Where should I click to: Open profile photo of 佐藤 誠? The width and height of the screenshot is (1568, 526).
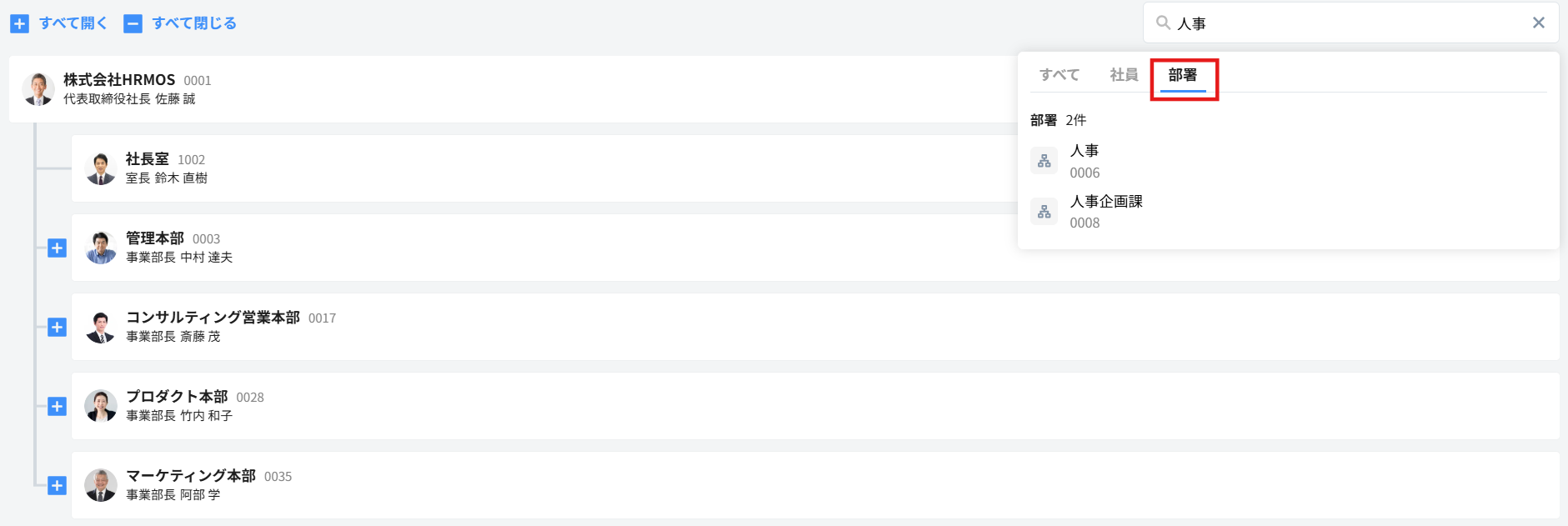38,89
